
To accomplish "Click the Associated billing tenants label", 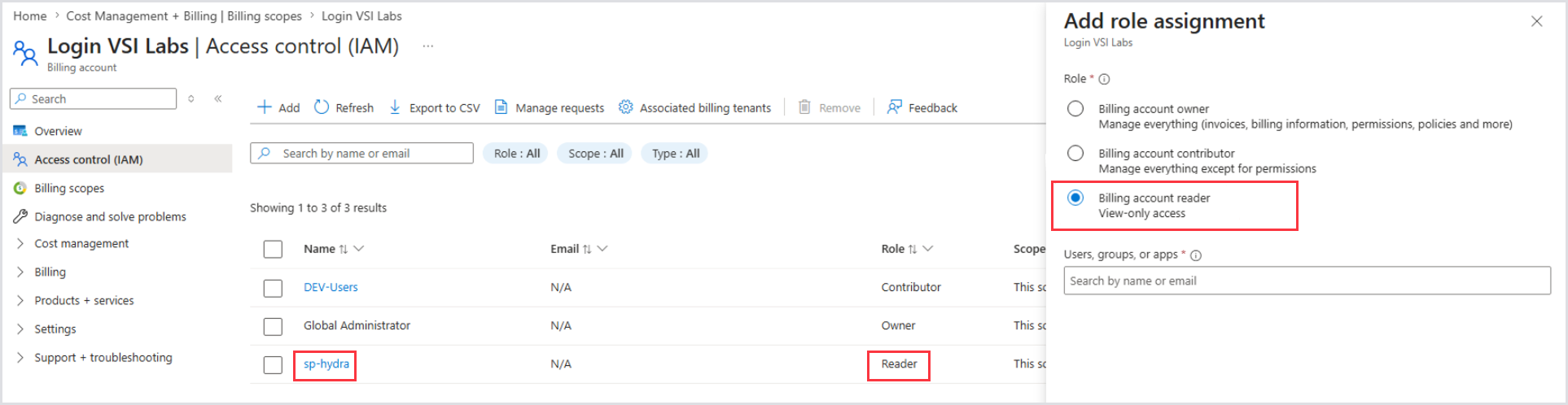I will (705, 108).
